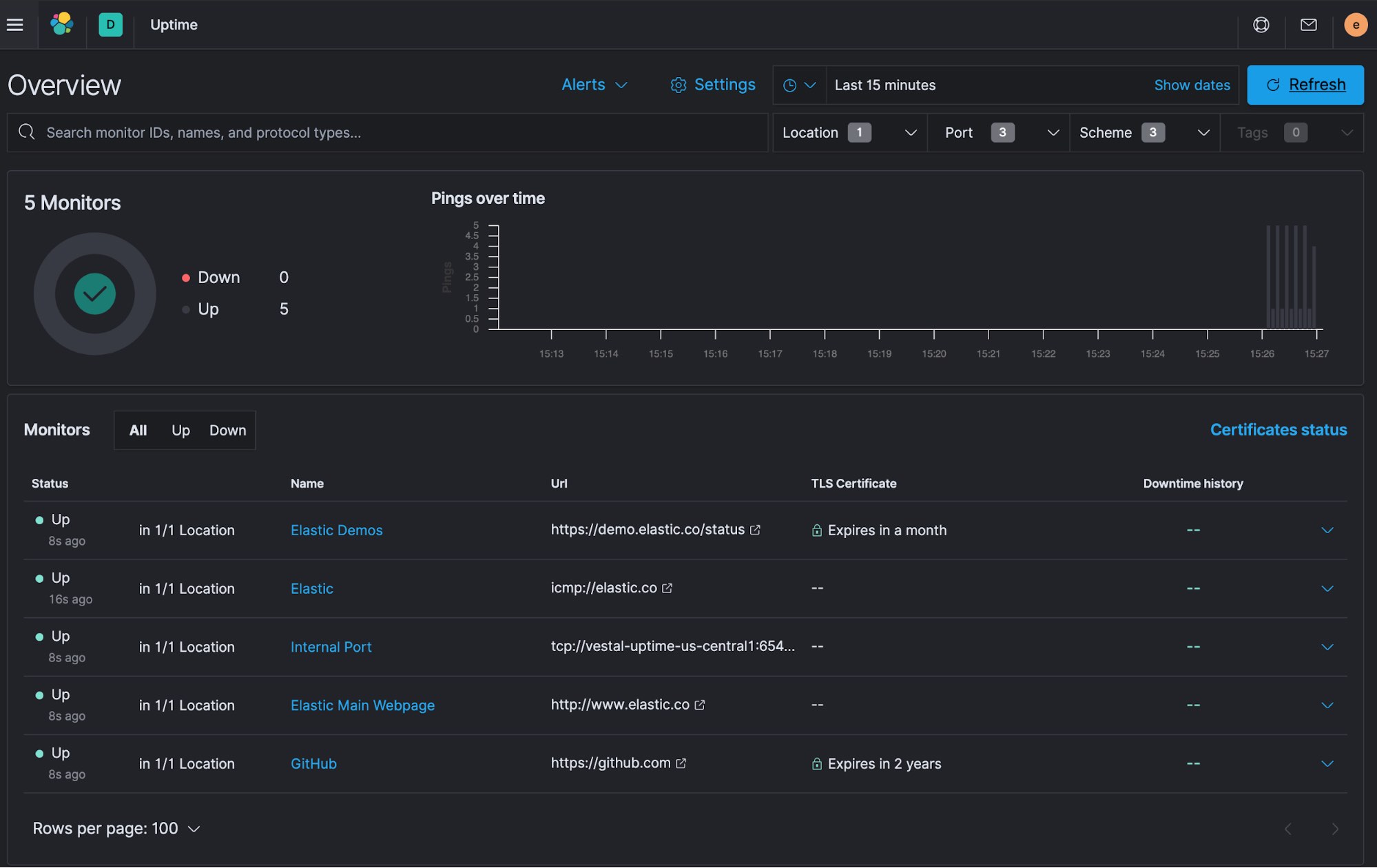Open the Elastic Demos monitor

click(x=336, y=530)
